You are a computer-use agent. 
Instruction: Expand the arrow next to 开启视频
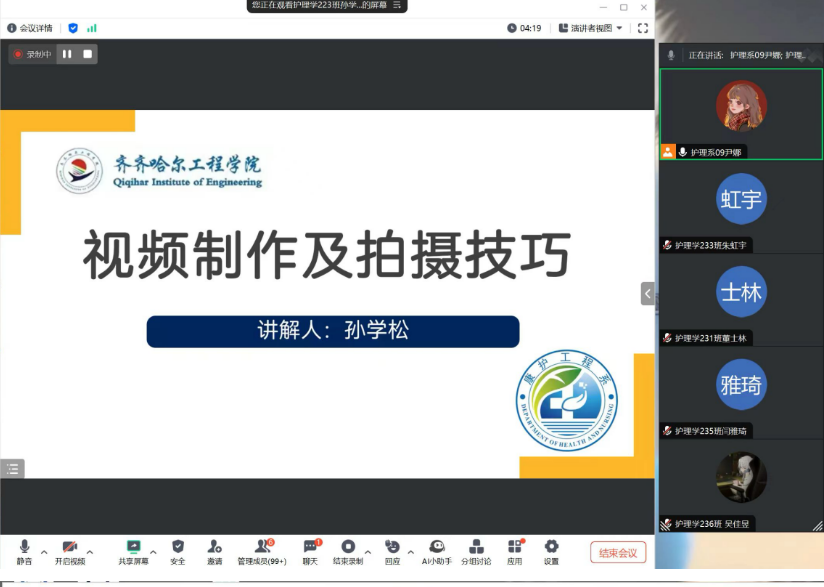(90, 552)
